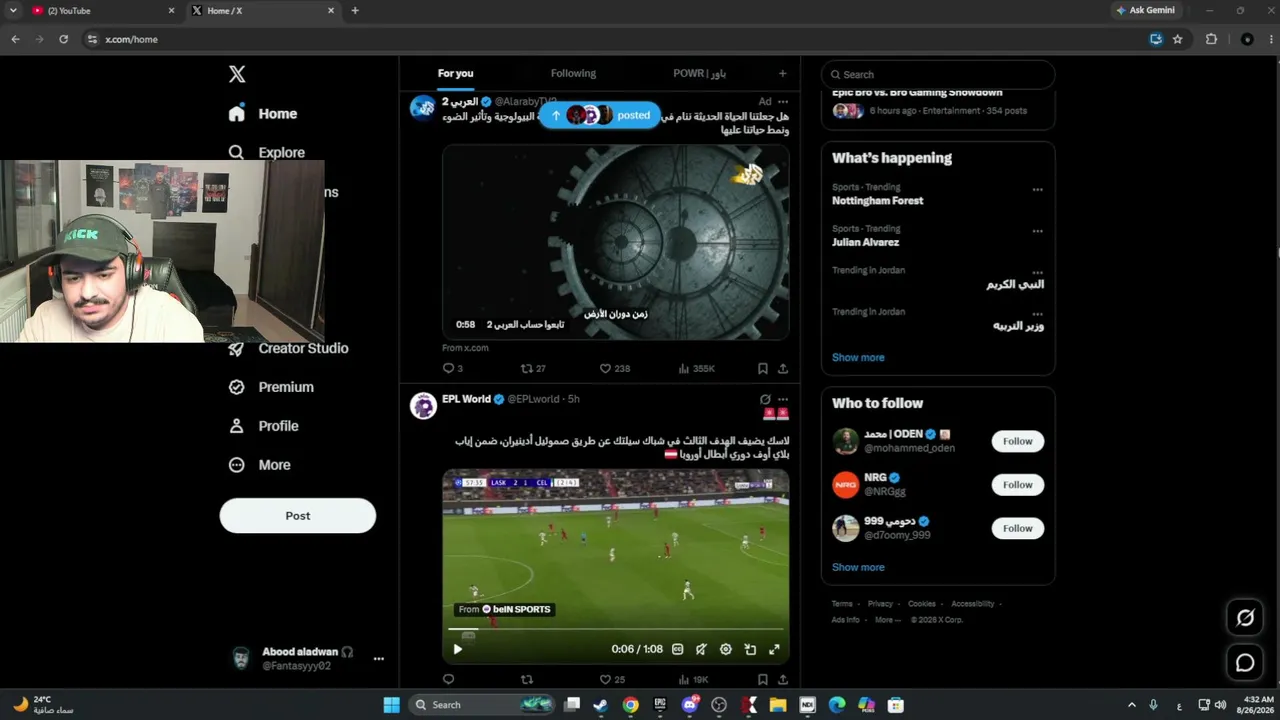Play the football match video
Image resolution: width=1280 pixels, height=720 pixels.
(458, 649)
